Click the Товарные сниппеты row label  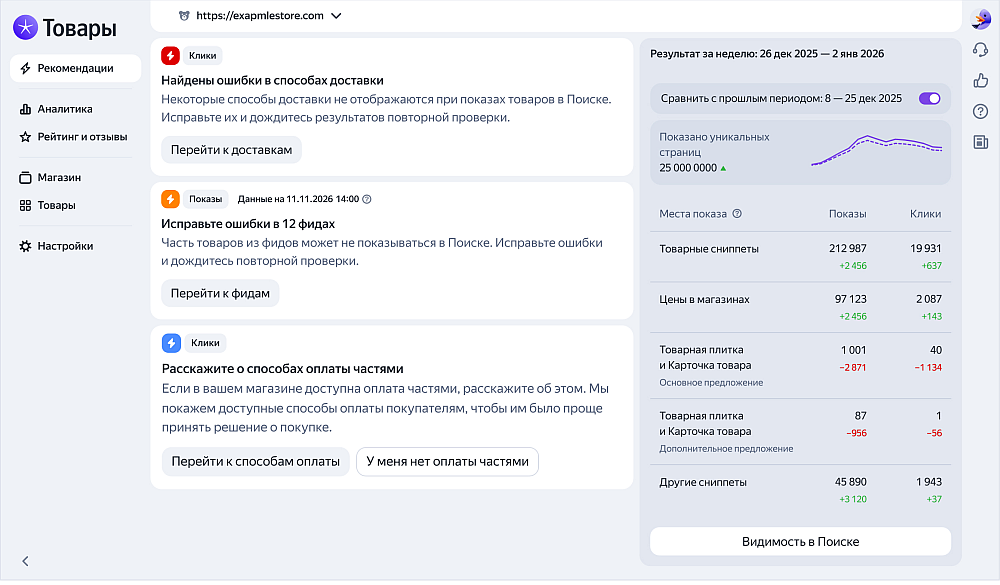709,249
